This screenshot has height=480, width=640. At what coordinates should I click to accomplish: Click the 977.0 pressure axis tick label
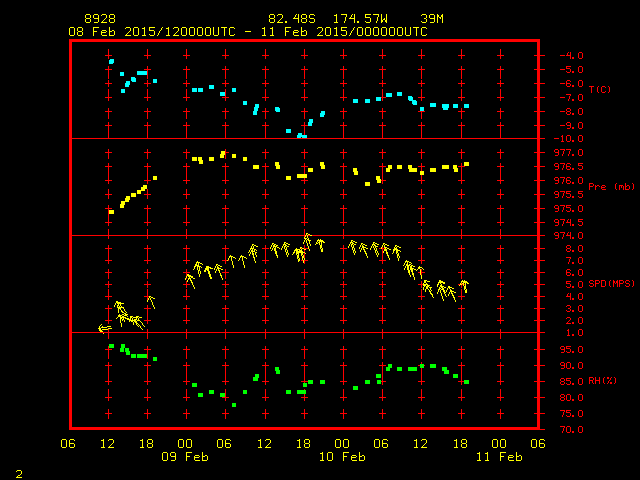569,152
